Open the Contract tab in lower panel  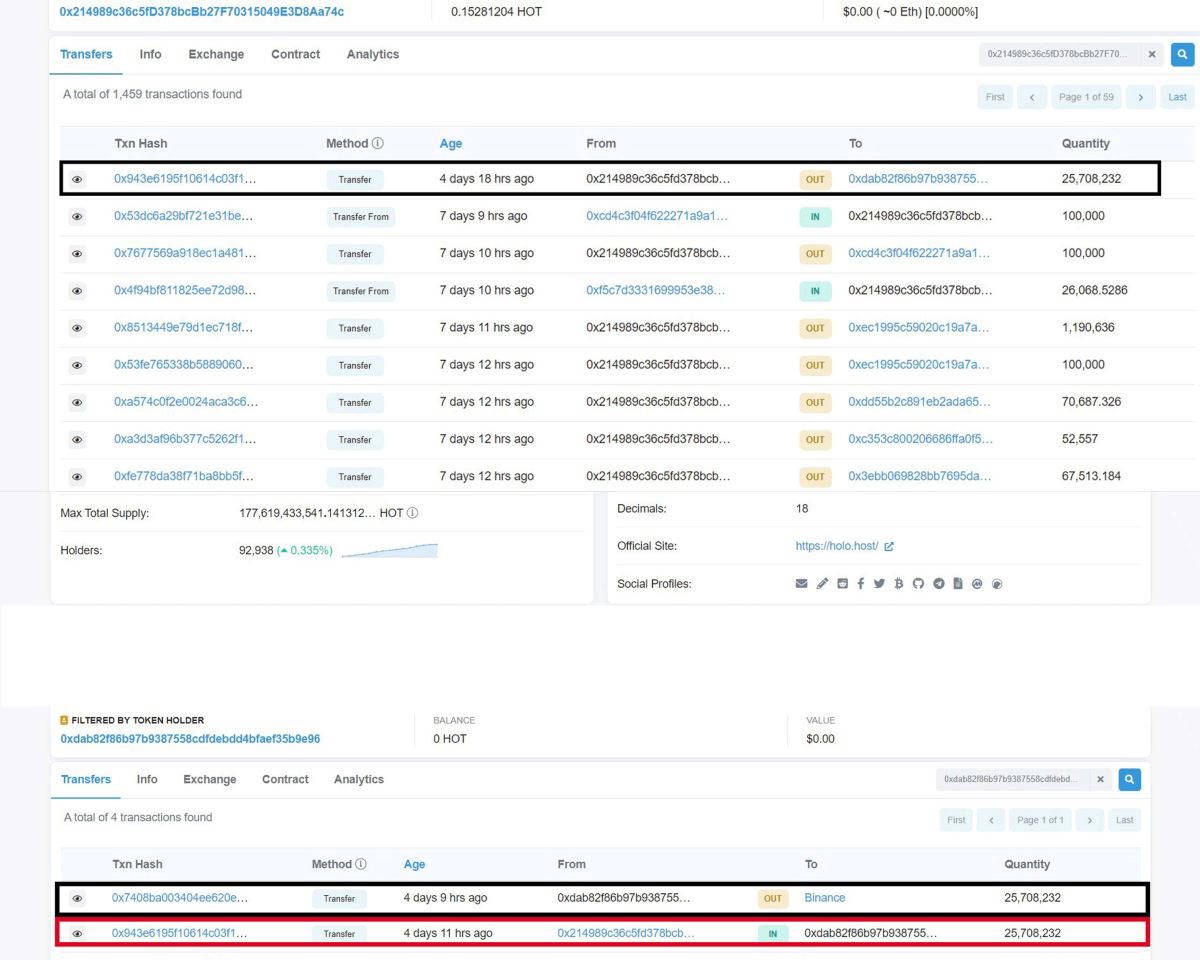tap(285, 780)
